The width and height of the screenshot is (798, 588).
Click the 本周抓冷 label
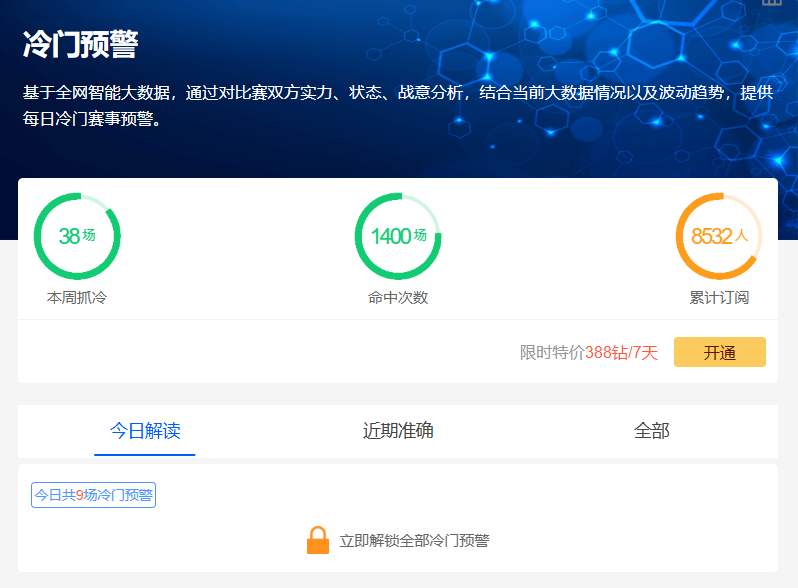(x=77, y=298)
